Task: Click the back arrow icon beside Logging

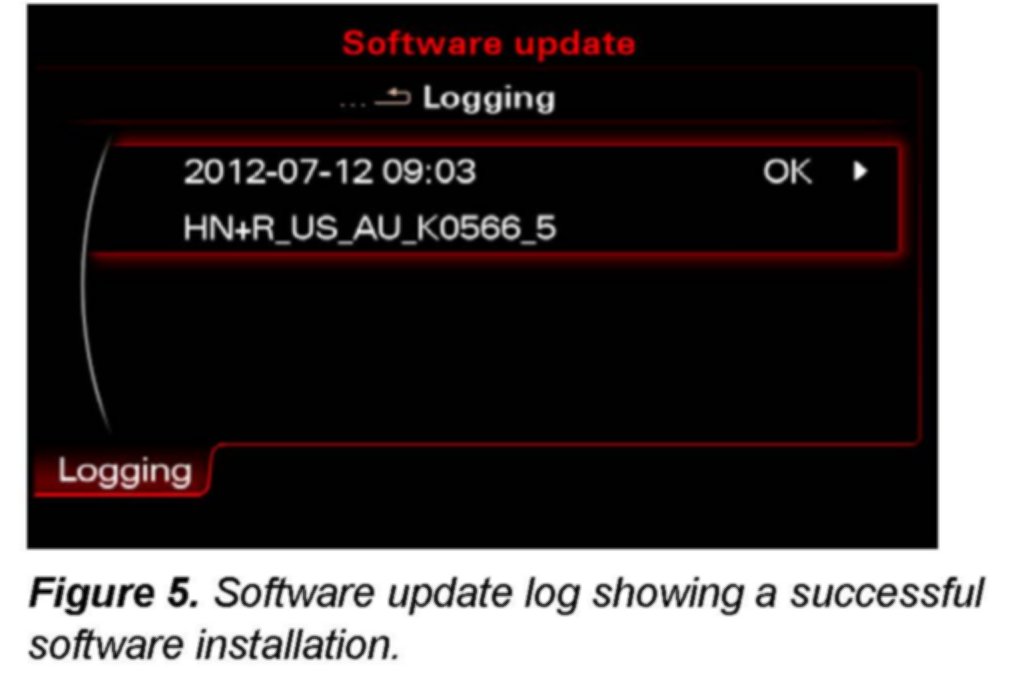Action: coord(393,98)
